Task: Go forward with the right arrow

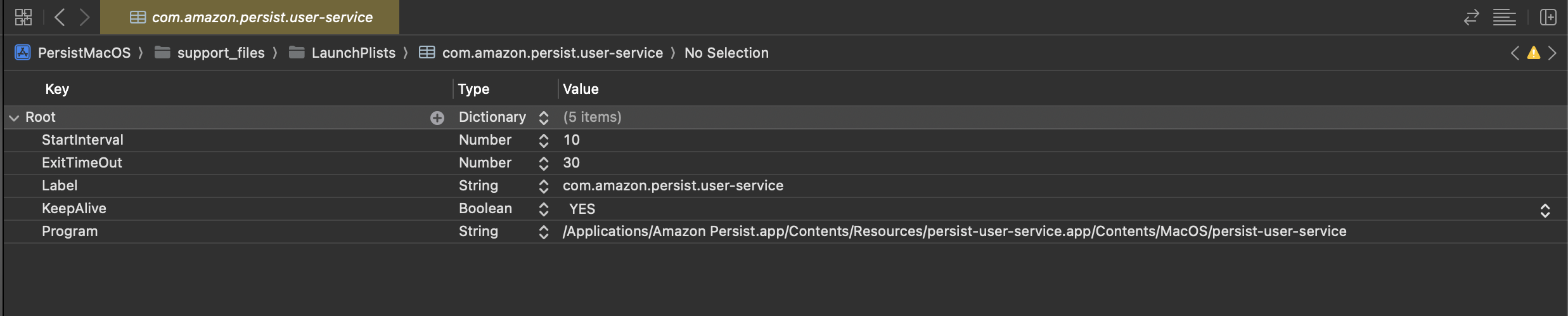Action: click(85, 17)
